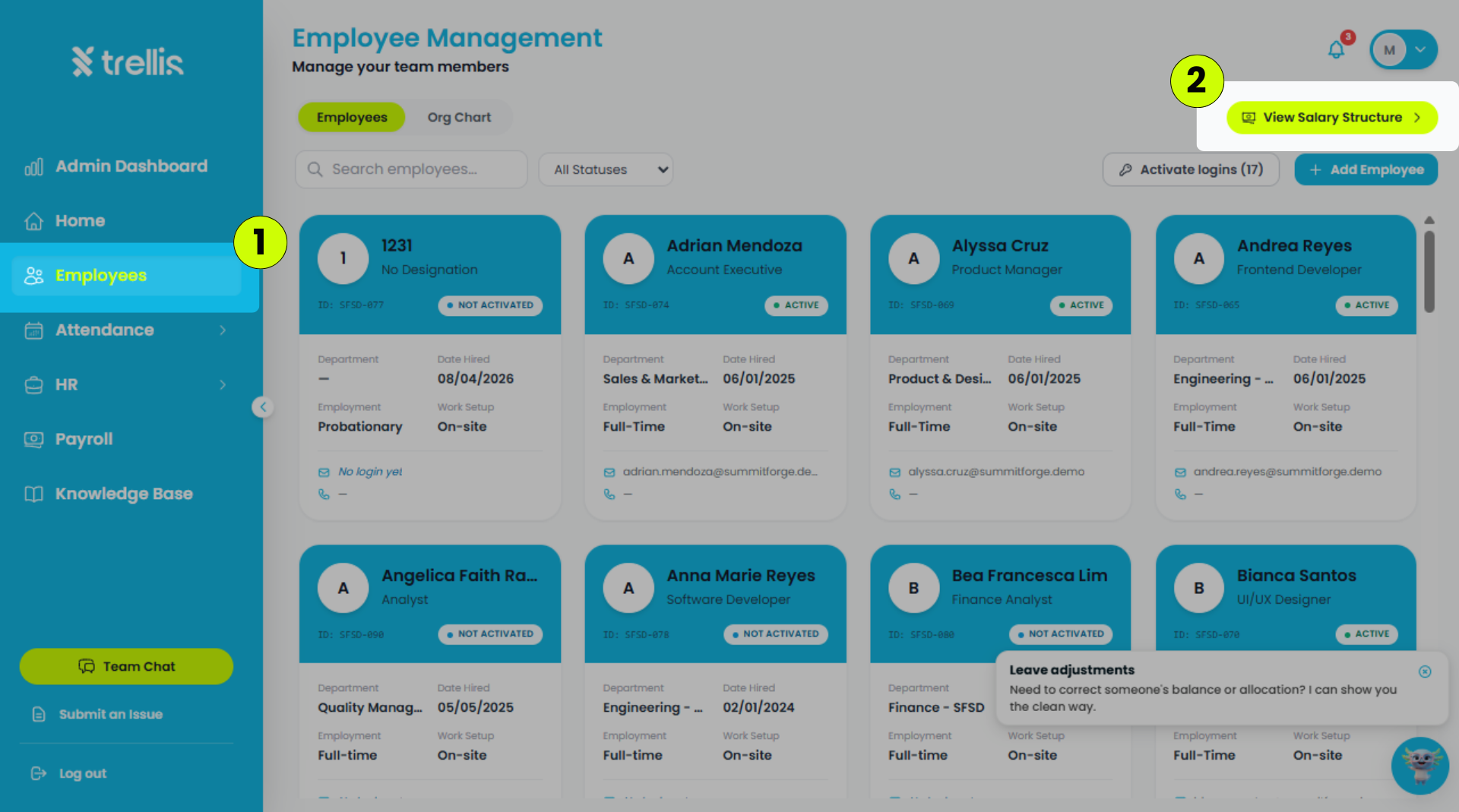Expand the HR submenu chevron
Screen dimensions: 1459x812
[223, 385]
